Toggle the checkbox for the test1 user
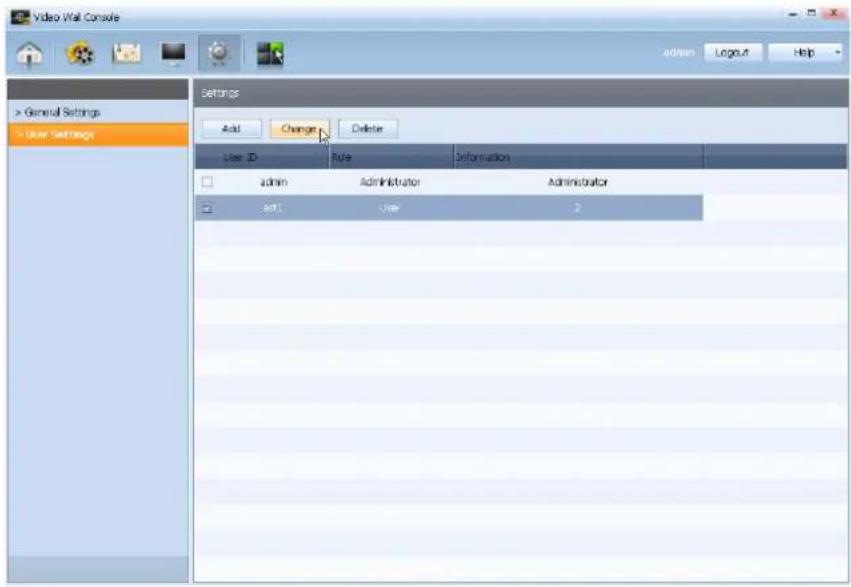 (x=207, y=208)
